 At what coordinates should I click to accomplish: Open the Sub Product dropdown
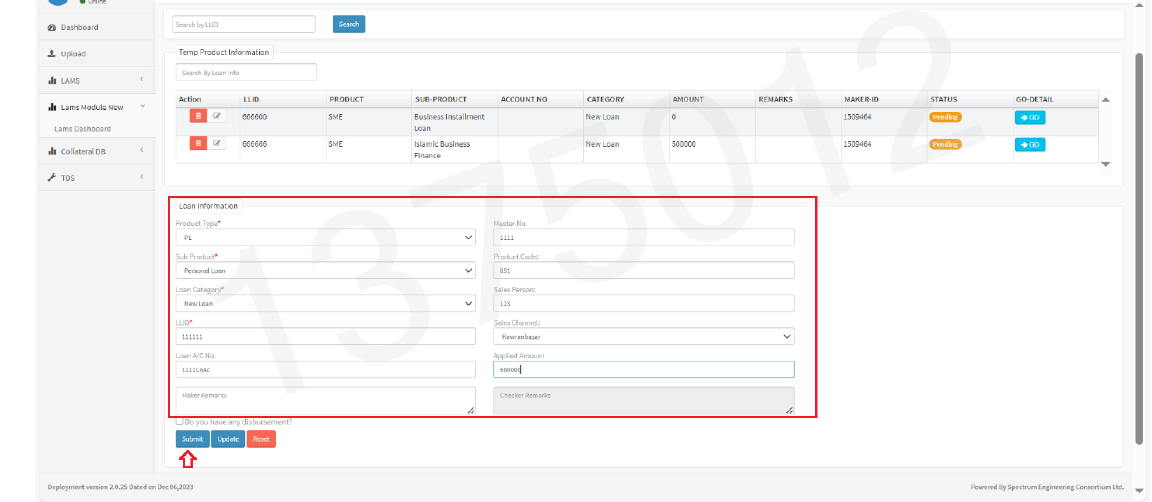click(x=325, y=270)
